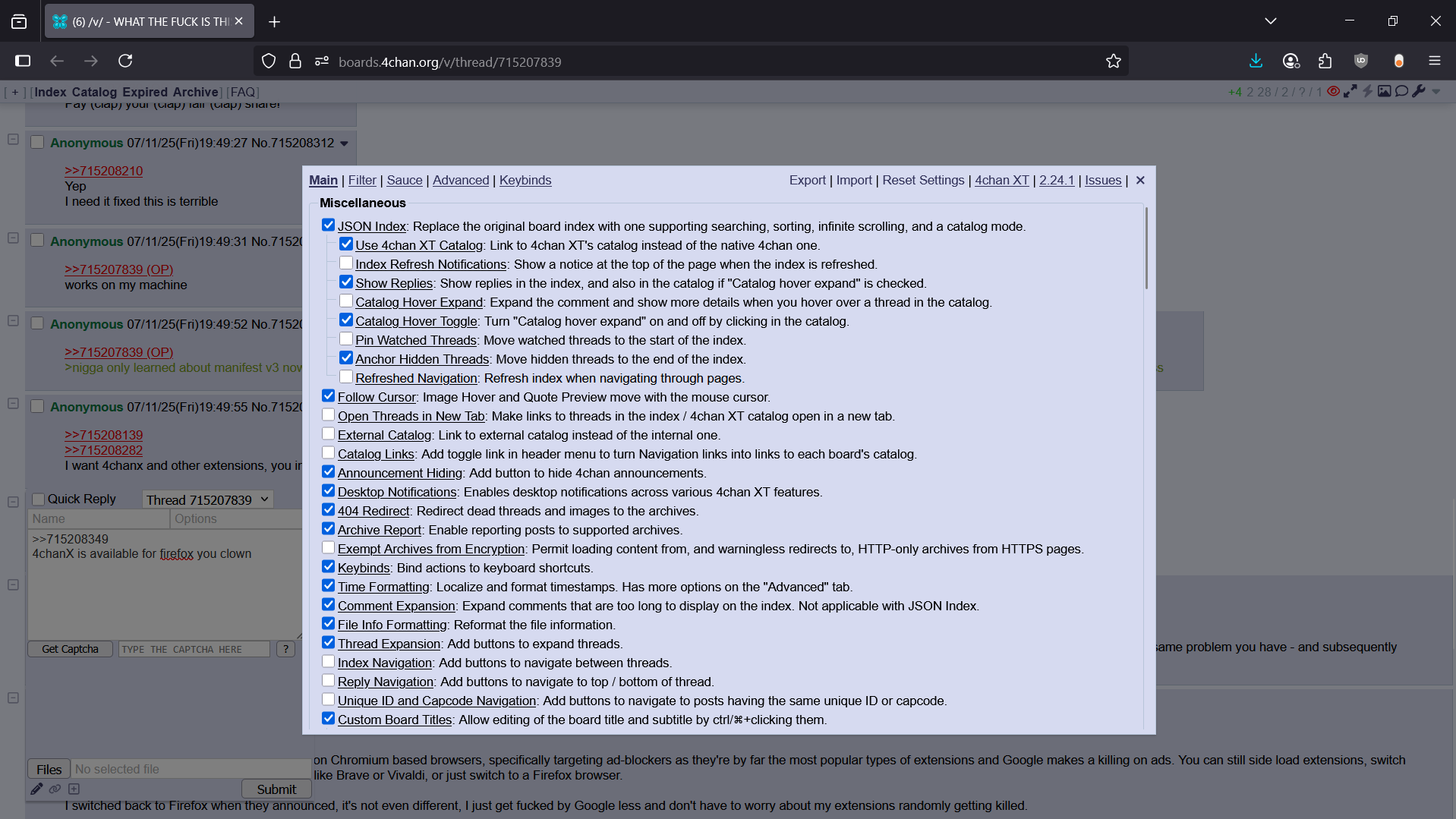Go back to previous page
This screenshot has height=819, width=1456.
coord(57,61)
